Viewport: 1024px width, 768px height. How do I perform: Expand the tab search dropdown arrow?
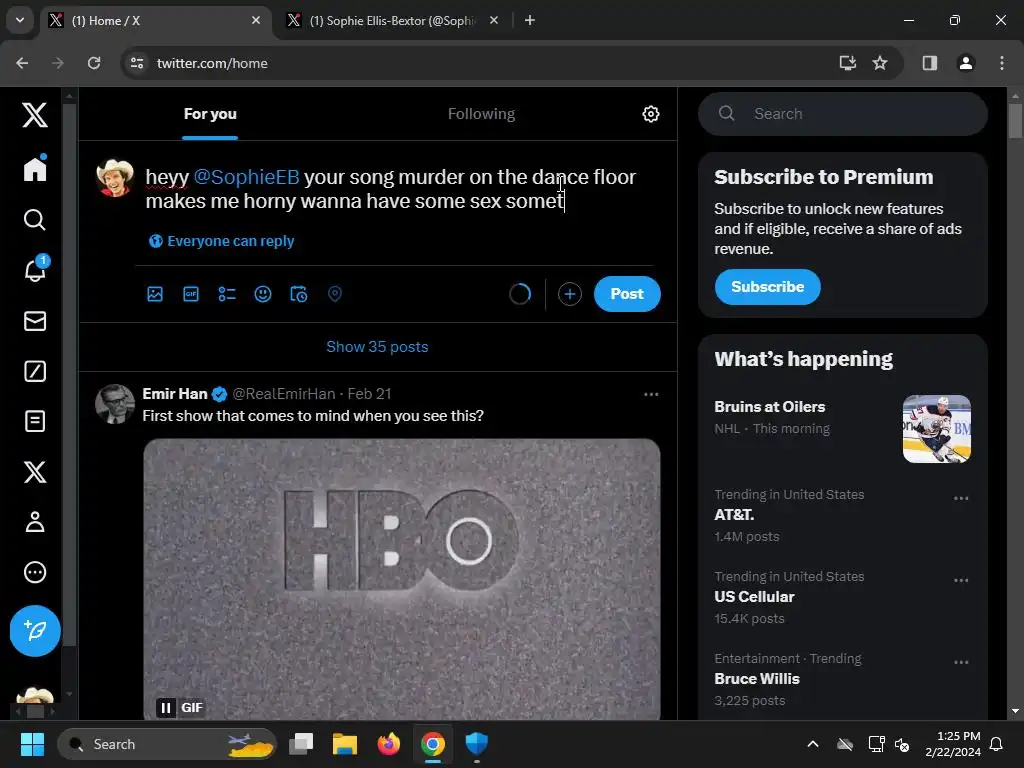pyautogui.click(x=20, y=20)
